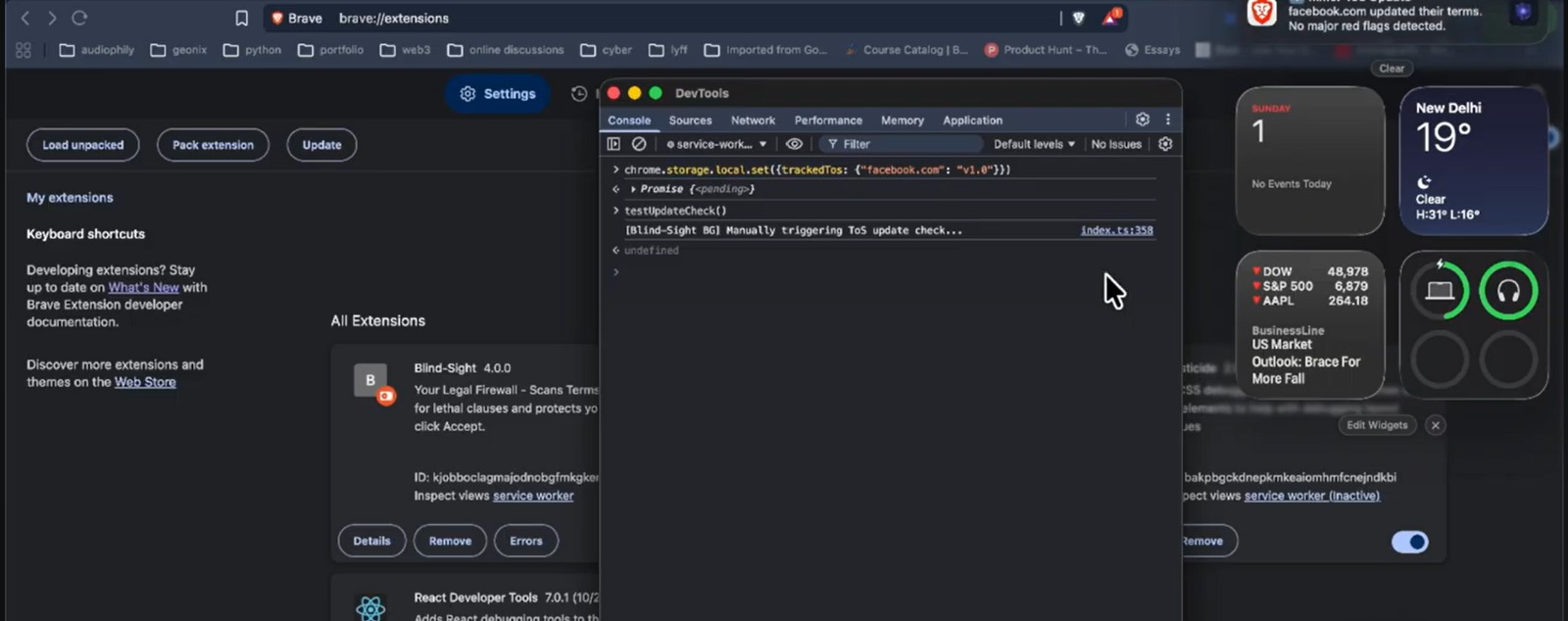The image size is (1568, 621).
Task: Go back in Brave browser
Action: coord(25,18)
